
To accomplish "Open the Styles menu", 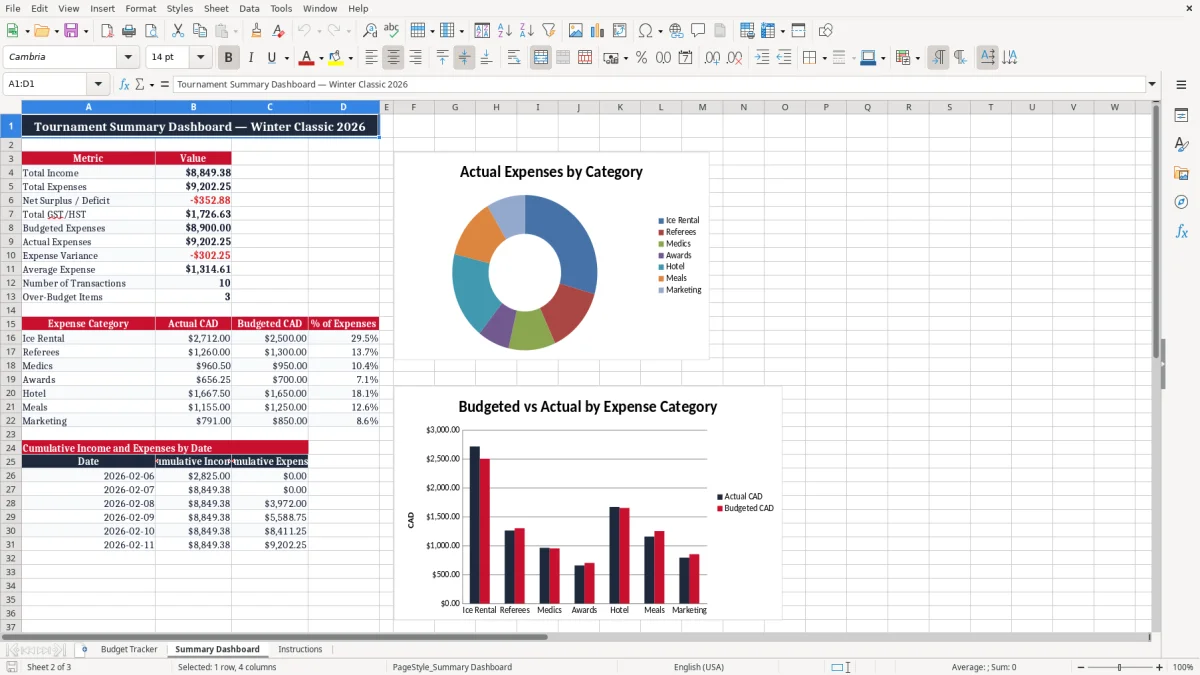I will [x=180, y=8].
